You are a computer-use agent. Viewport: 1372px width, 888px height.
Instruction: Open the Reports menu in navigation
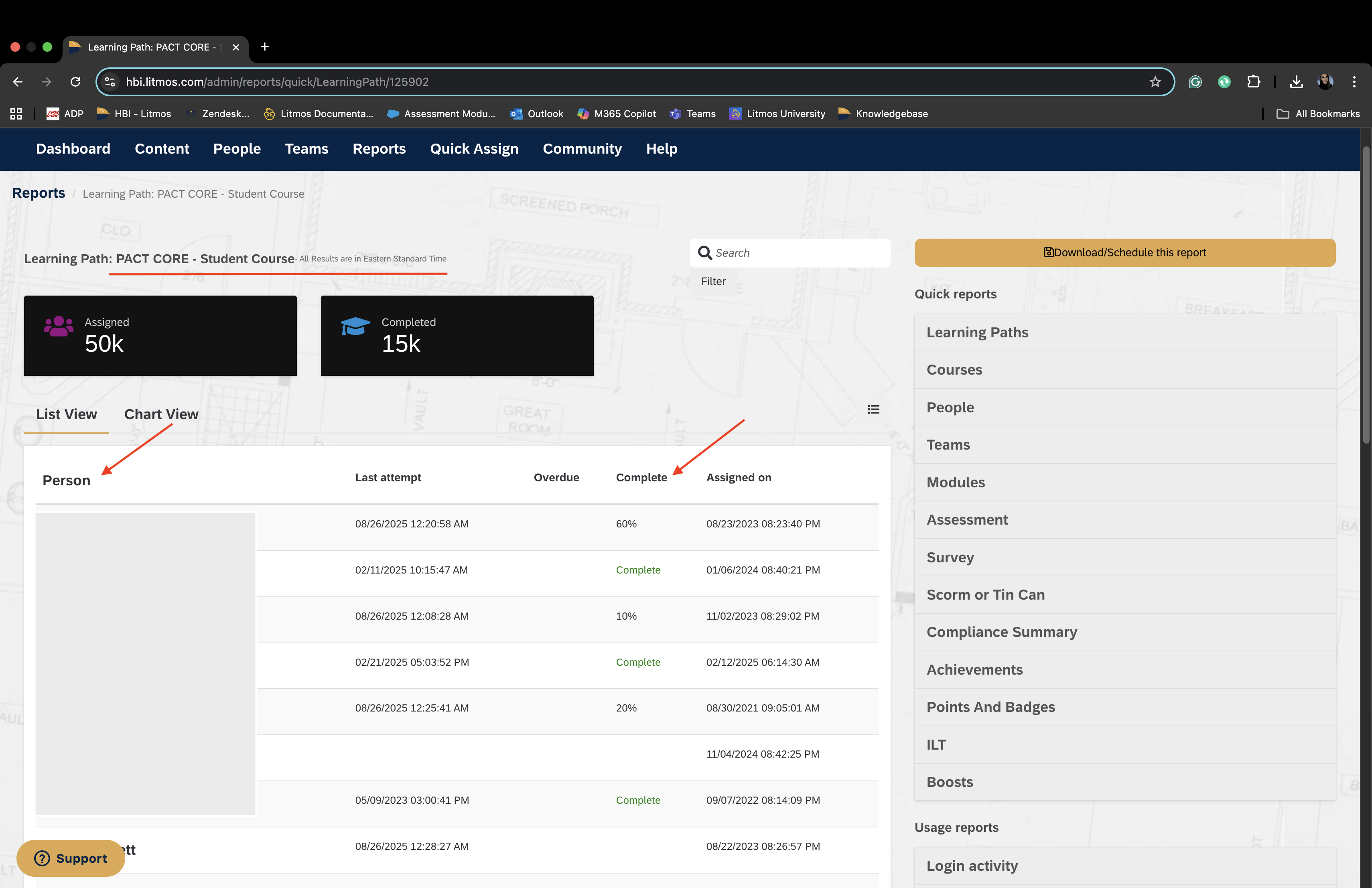tap(379, 149)
